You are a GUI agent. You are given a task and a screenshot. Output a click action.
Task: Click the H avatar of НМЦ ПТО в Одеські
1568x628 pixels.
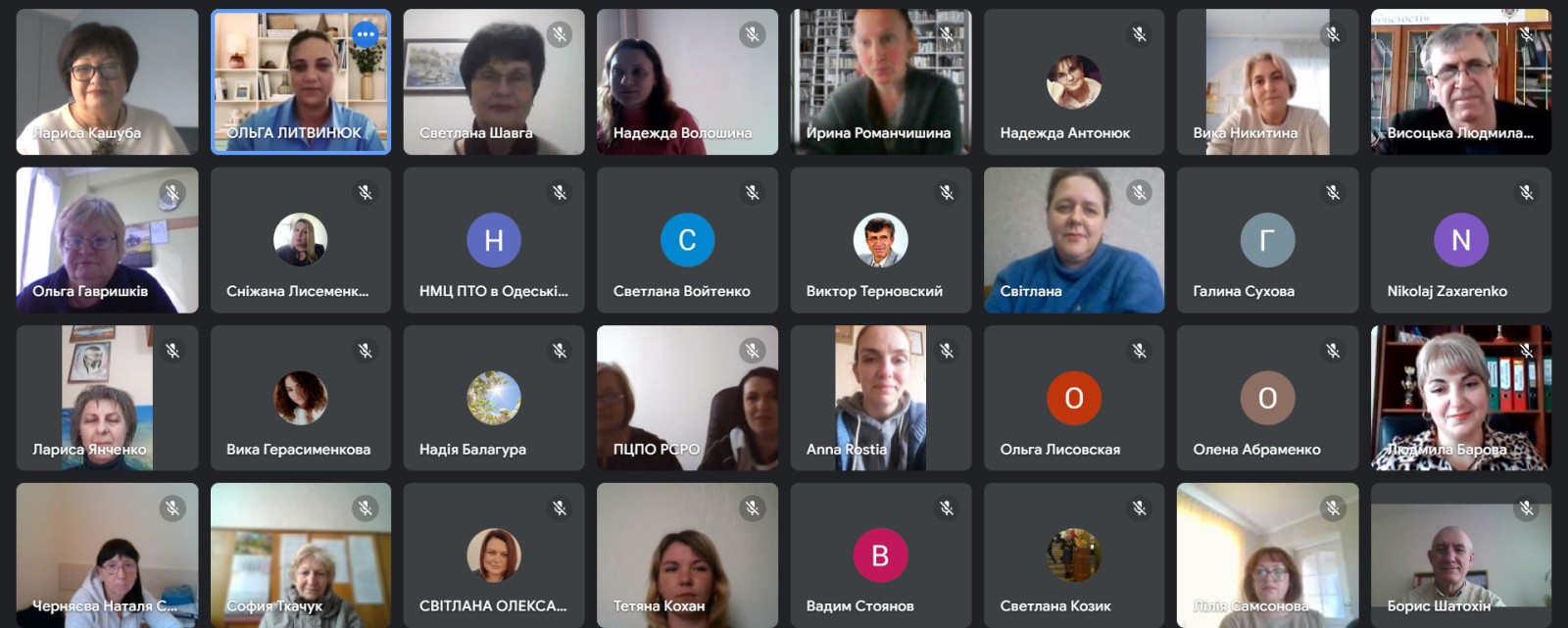point(494,240)
